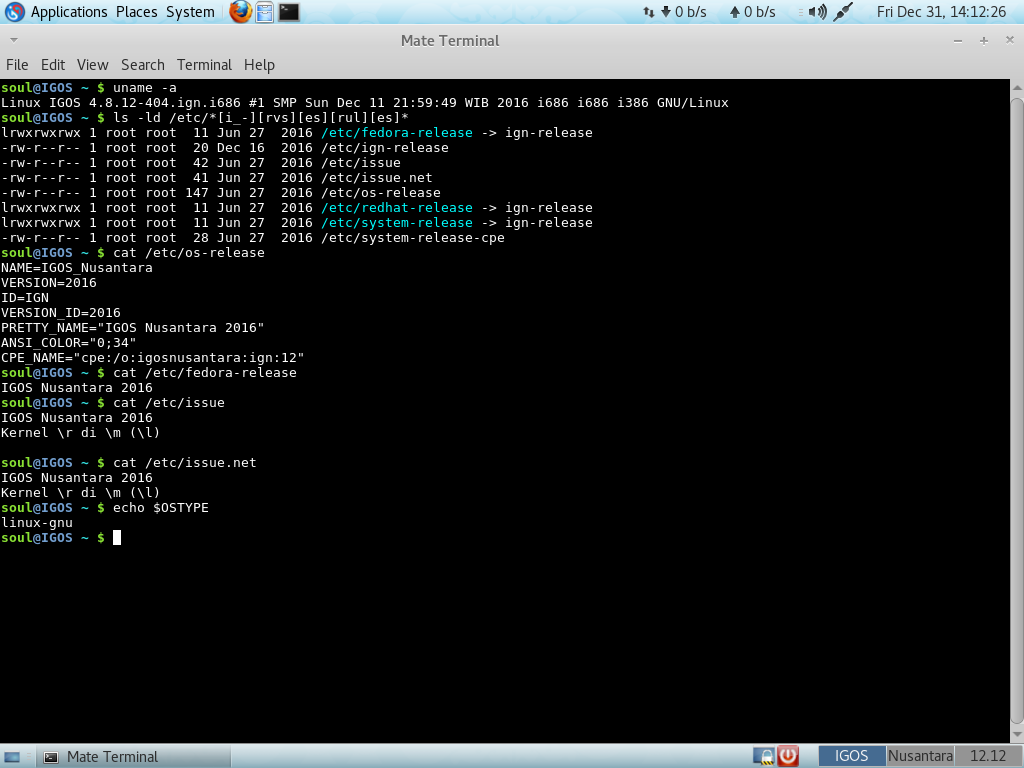Open the Terminal menu
This screenshot has height=768, width=1024.
coord(204,65)
